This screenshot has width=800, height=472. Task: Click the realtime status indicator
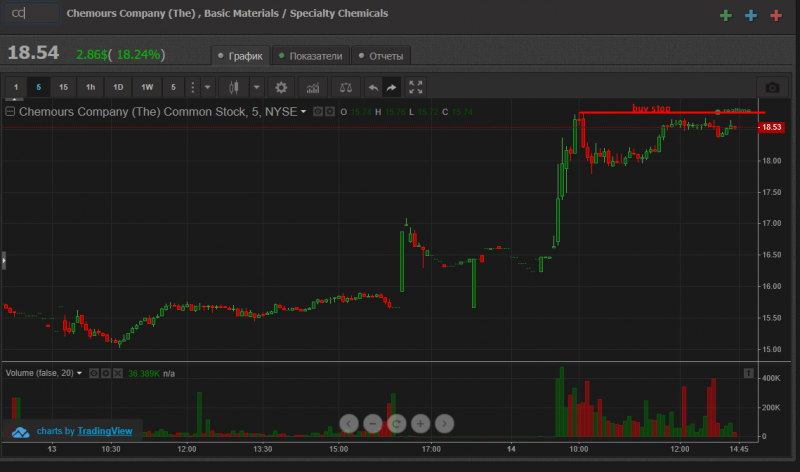(x=733, y=111)
